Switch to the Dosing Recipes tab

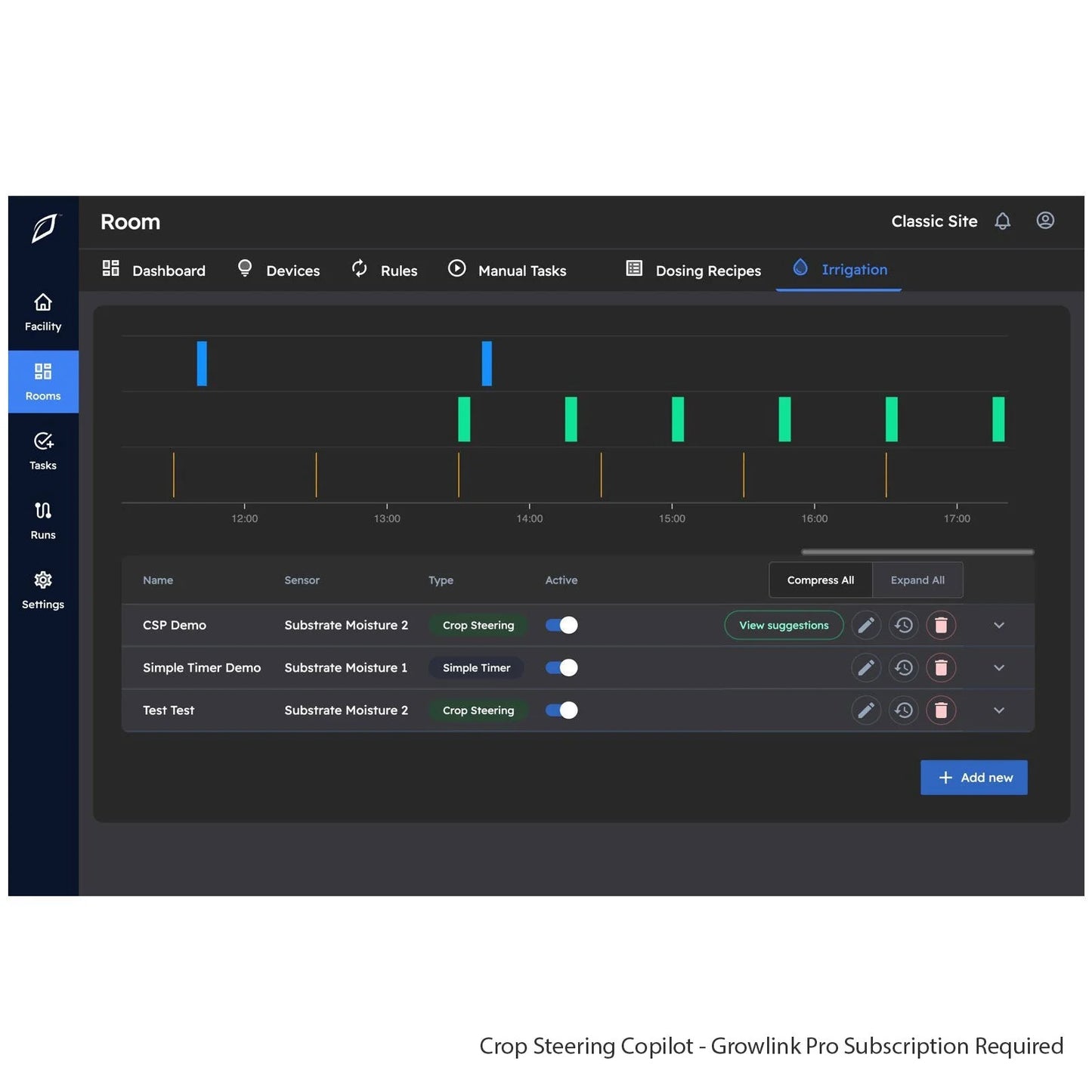[x=707, y=270]
